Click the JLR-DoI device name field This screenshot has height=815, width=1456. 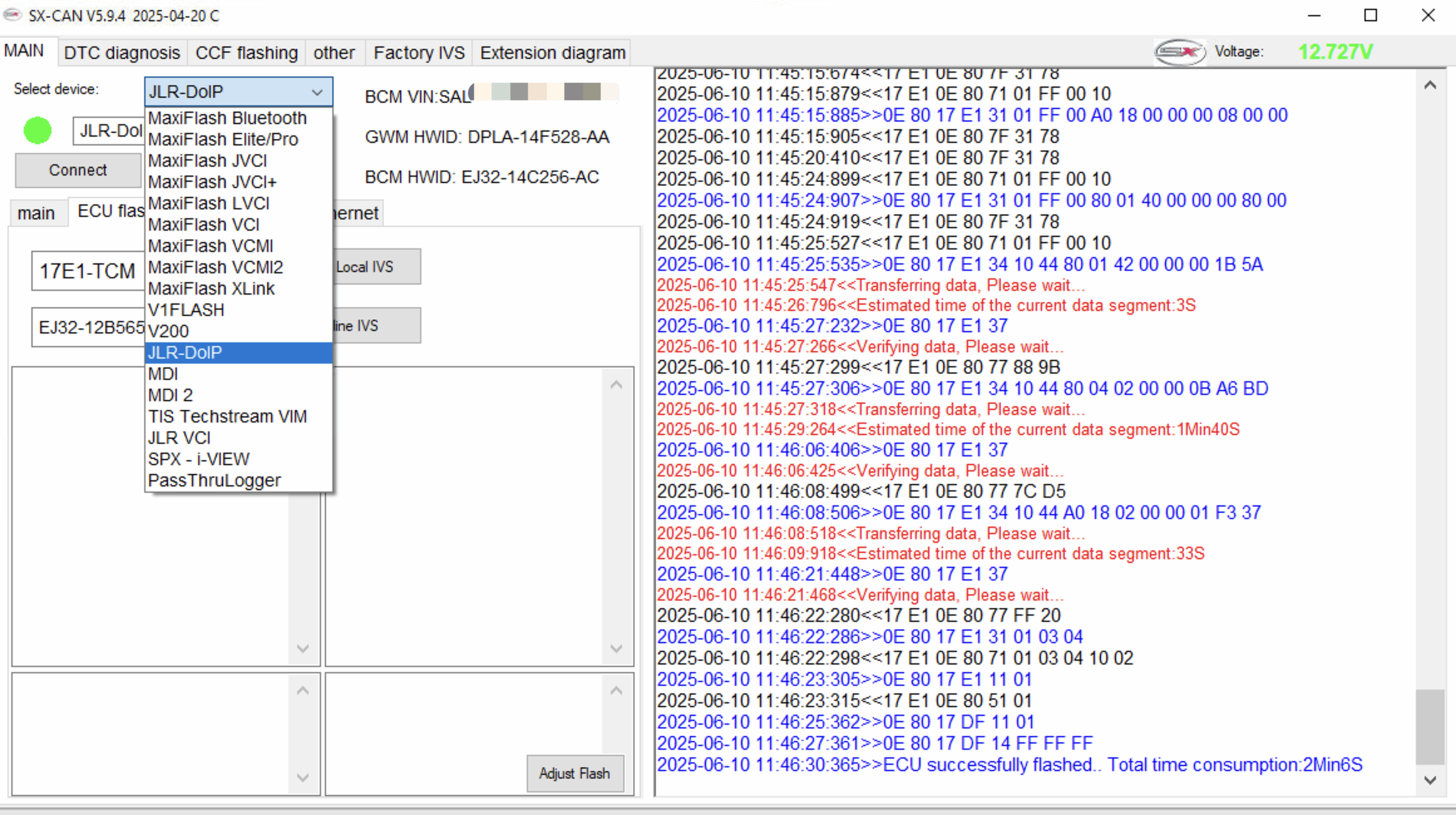(109, 131)
